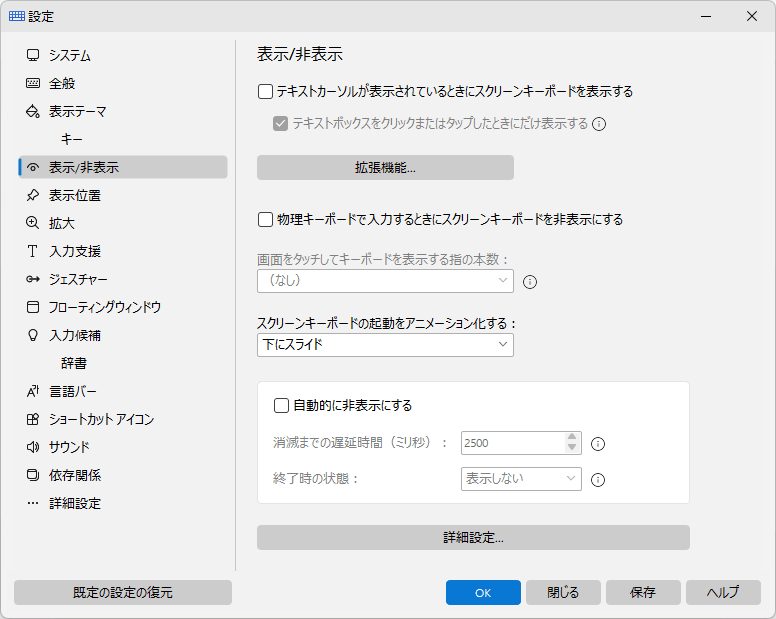This screenshot has width=776, height=619.
Task: Click the システム monitor icon in sidebar
Action: (33, 55)
